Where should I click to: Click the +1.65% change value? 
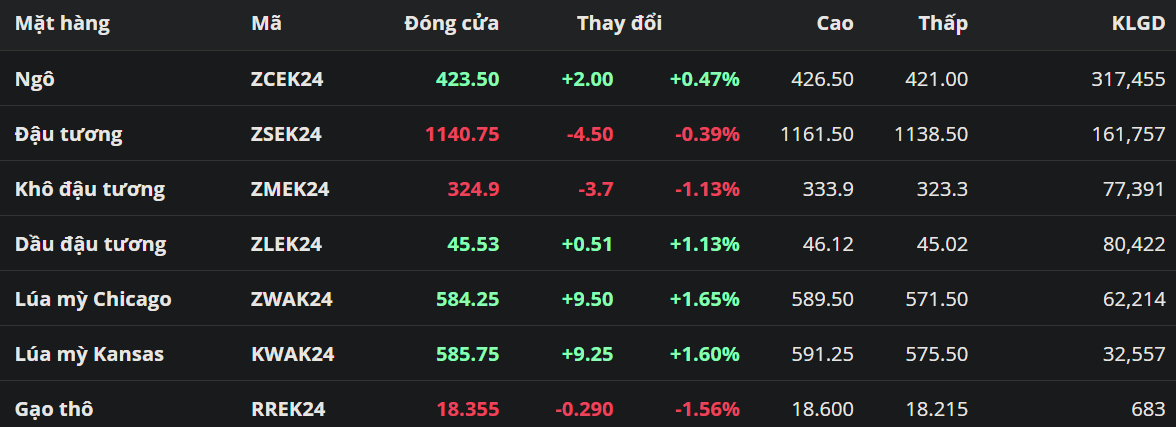tap(705, 299)
